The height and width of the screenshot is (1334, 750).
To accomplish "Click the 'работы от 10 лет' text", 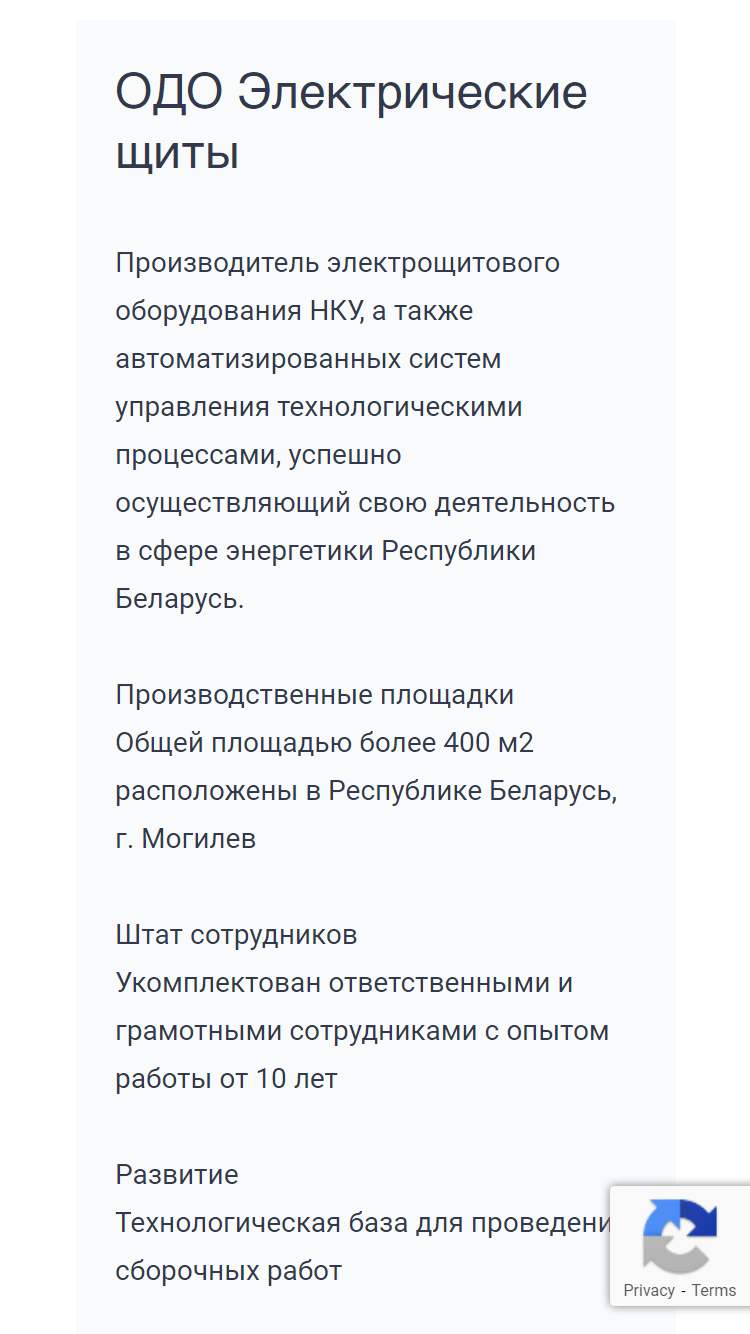I will tap(226, 1079).
